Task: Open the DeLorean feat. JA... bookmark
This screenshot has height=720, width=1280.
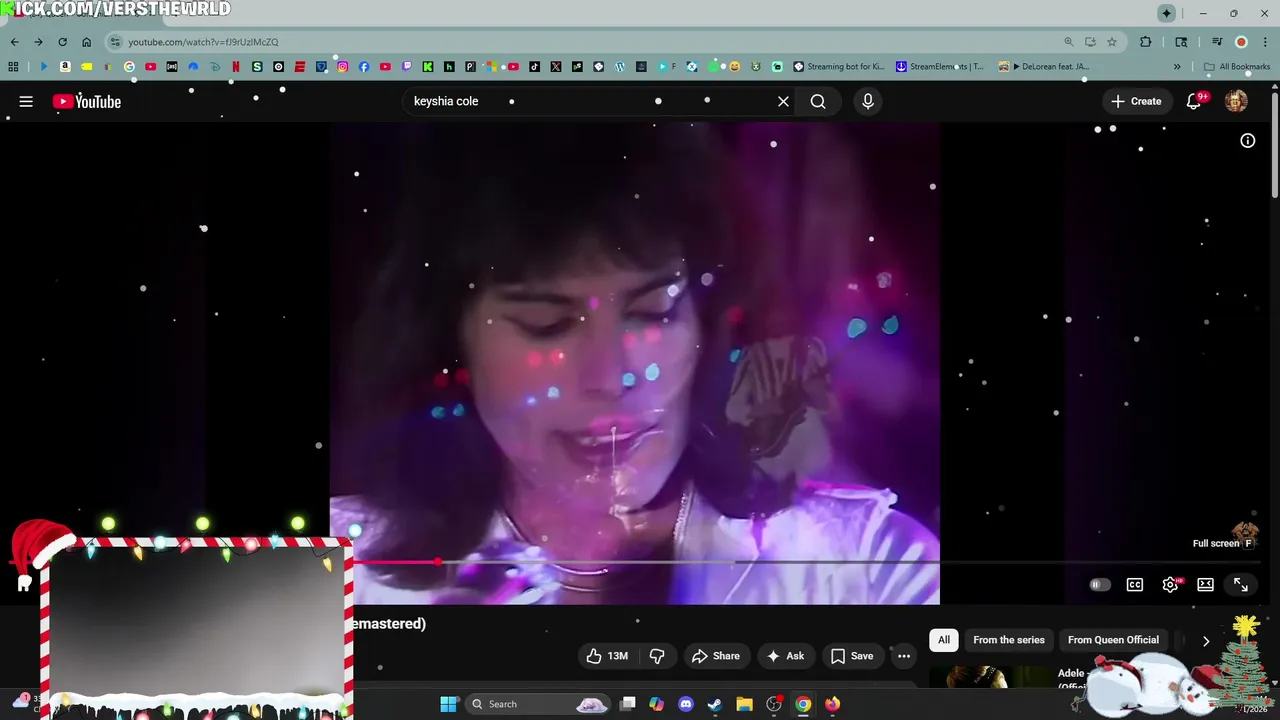Action: 1043,67
